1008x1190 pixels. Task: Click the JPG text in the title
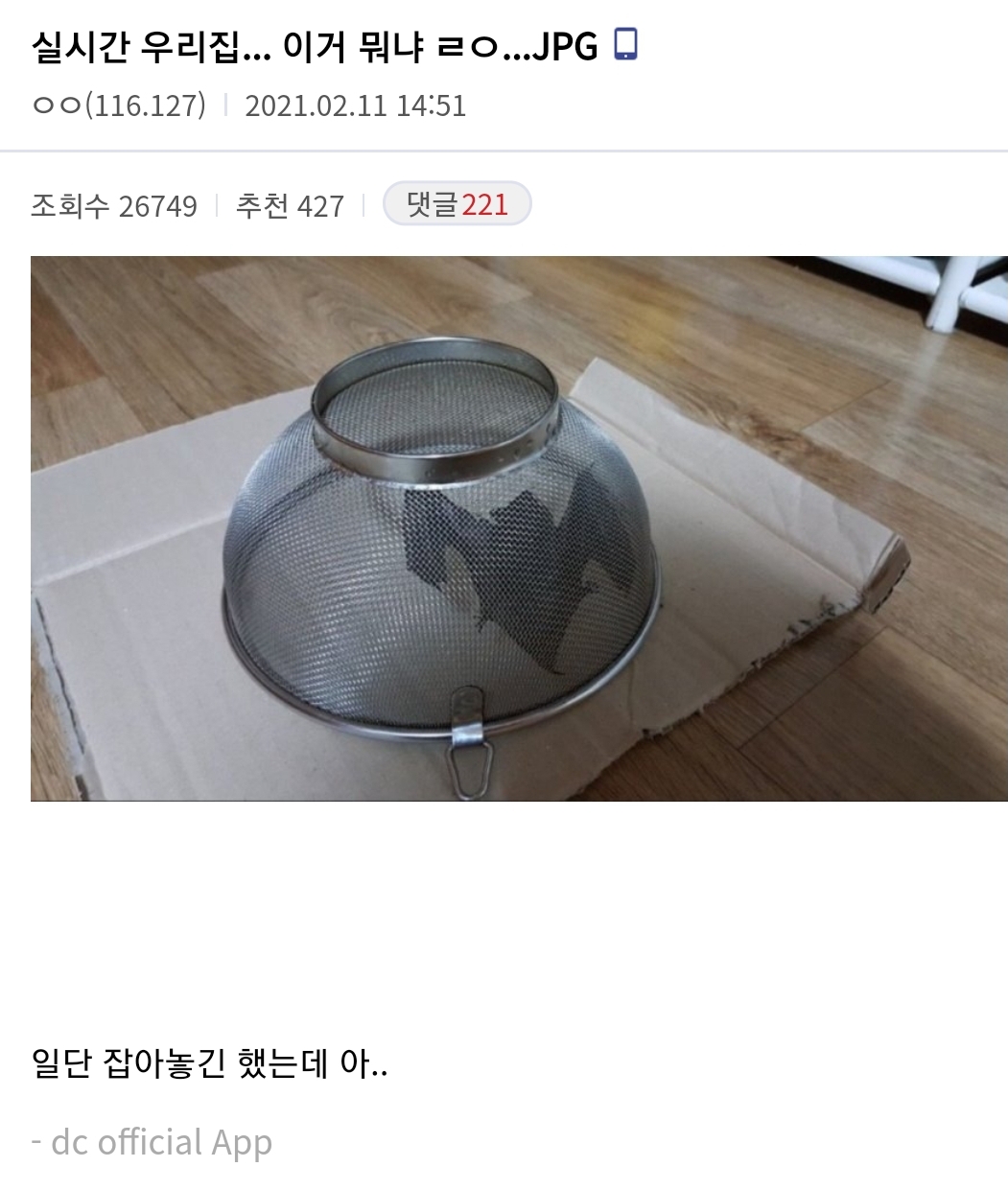[x=565, y=46]
